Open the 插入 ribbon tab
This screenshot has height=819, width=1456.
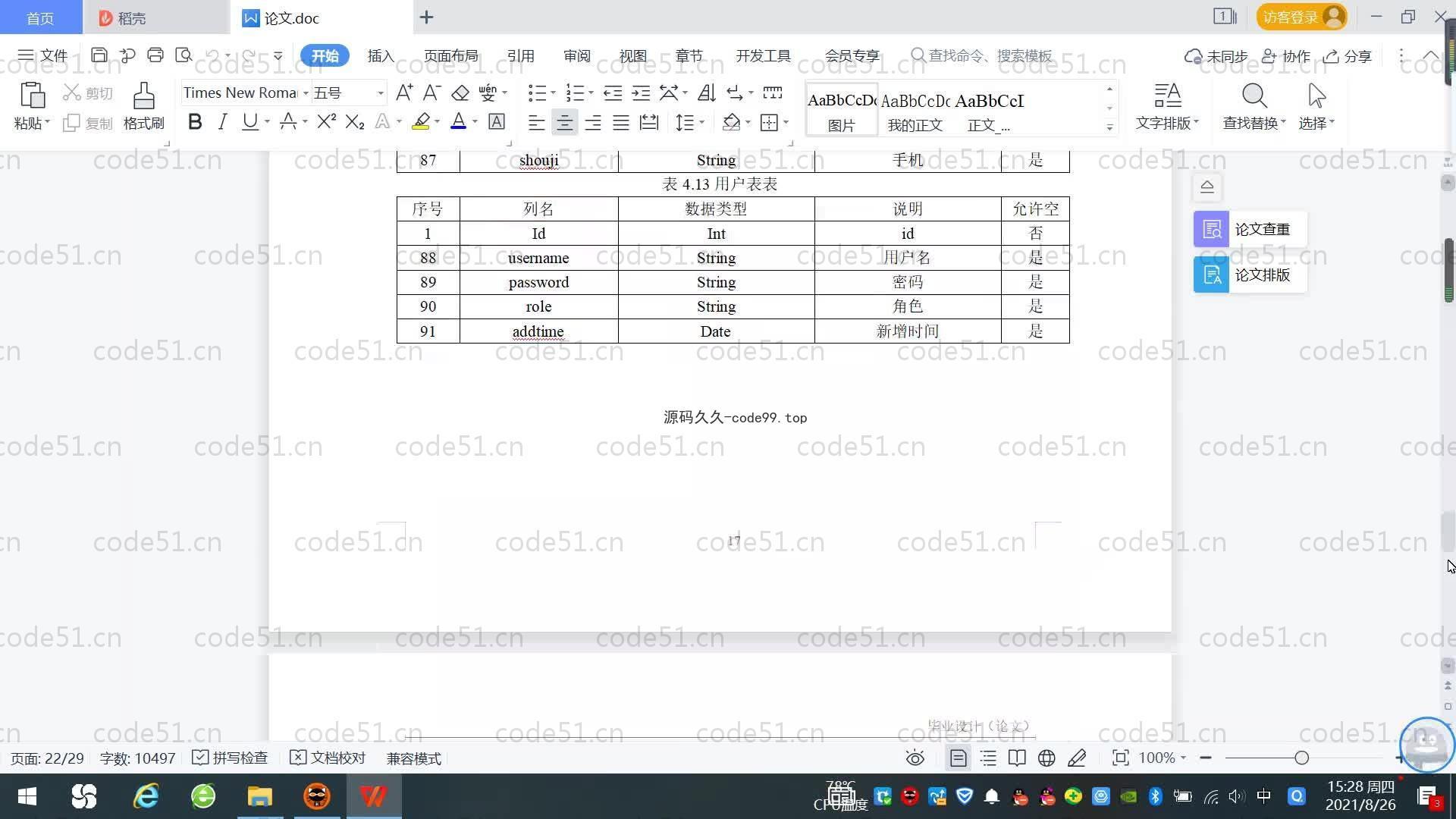pos(381,56)
